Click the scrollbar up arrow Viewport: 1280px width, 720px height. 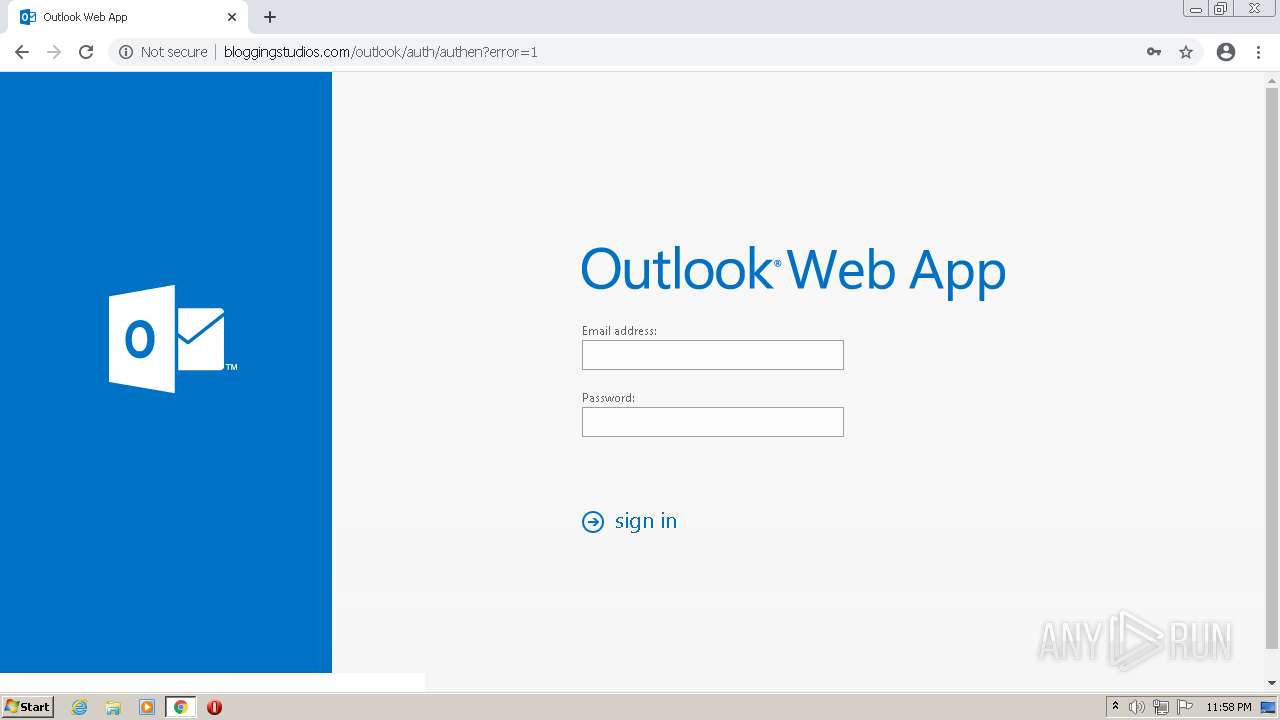click(1272, 79)
